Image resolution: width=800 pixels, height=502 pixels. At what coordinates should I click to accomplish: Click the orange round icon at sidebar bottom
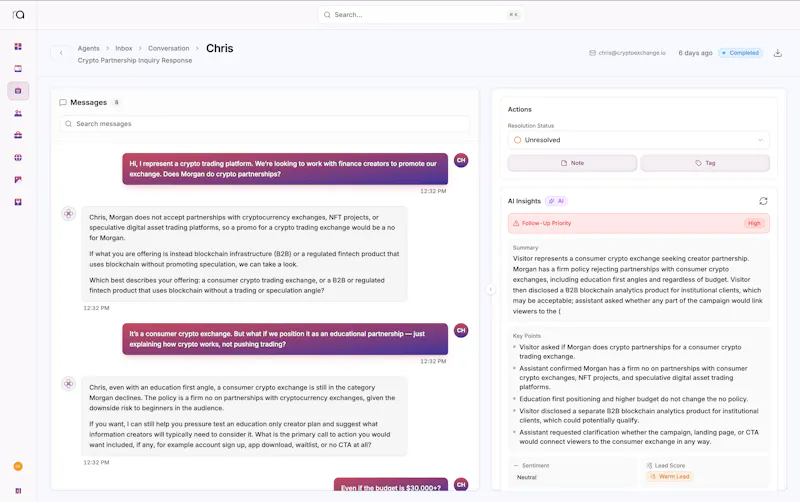[x=18, y=466]
